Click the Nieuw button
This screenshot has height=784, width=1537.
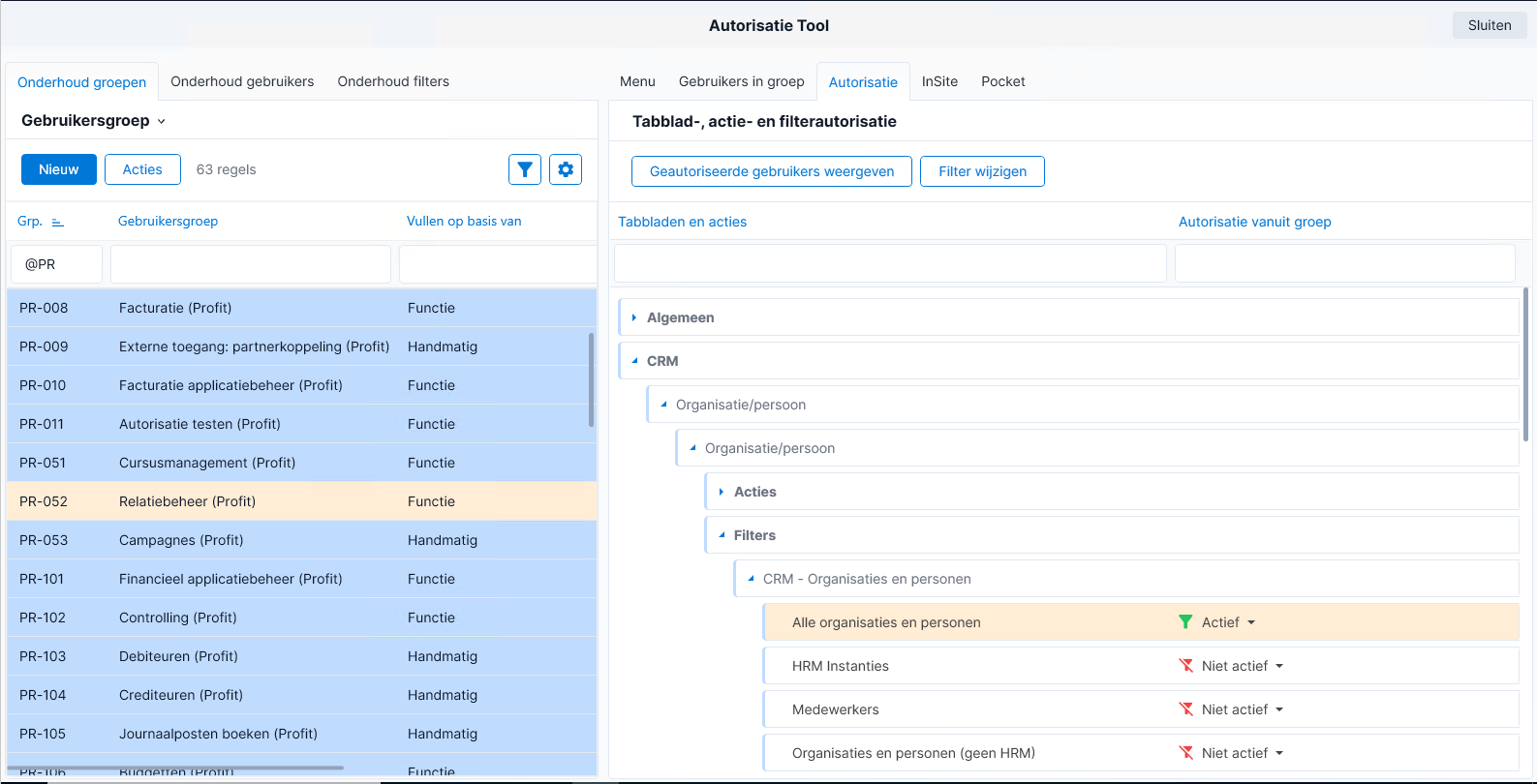59,169
